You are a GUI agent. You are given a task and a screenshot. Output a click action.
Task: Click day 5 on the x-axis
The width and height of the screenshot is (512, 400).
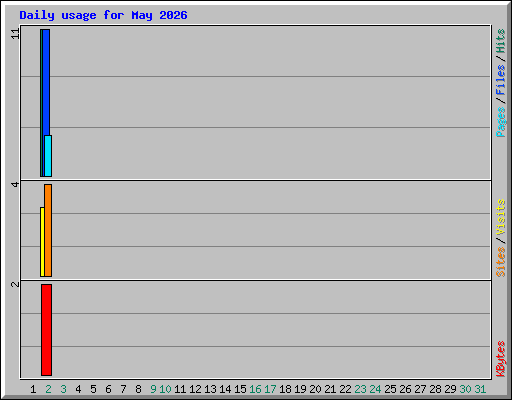[93, 389]
